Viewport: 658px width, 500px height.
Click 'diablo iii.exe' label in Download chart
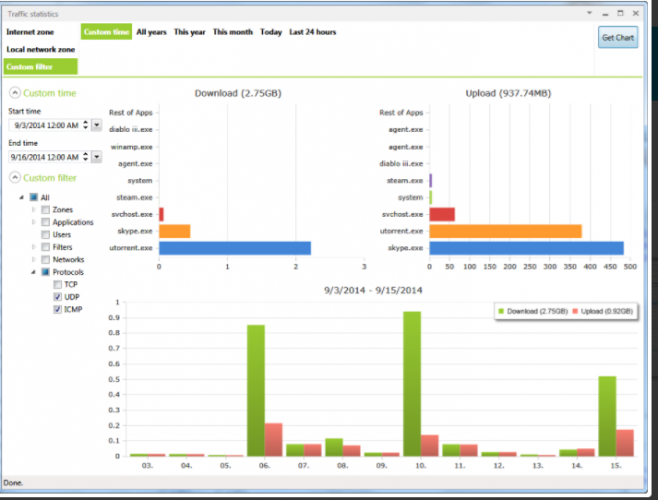[x=131, y=129]
